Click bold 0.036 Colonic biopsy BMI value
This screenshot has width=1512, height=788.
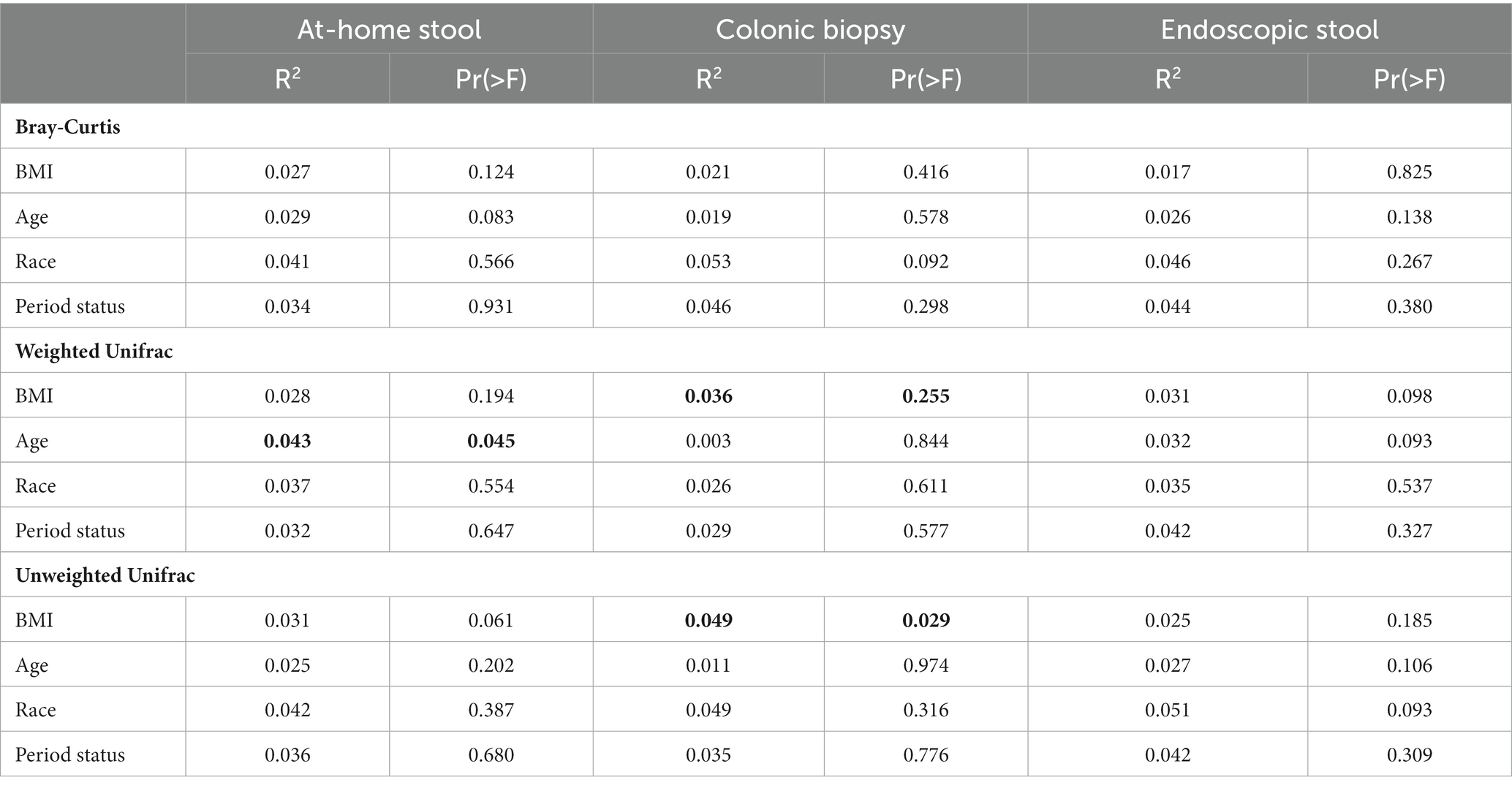point(708,396)
